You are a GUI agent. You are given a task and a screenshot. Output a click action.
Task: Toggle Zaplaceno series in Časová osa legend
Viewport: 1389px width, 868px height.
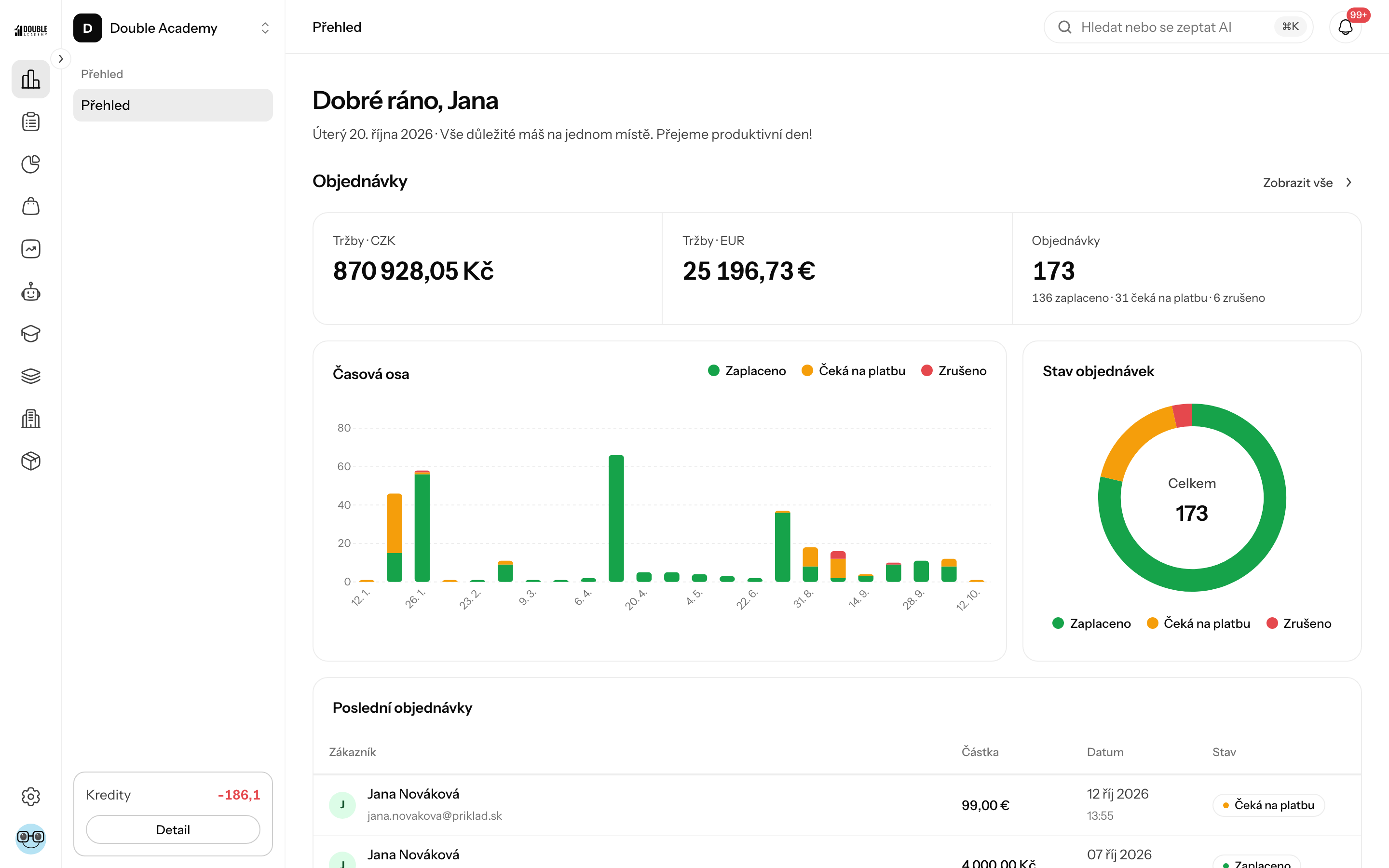pyautogui.click(x=747, y=371)
